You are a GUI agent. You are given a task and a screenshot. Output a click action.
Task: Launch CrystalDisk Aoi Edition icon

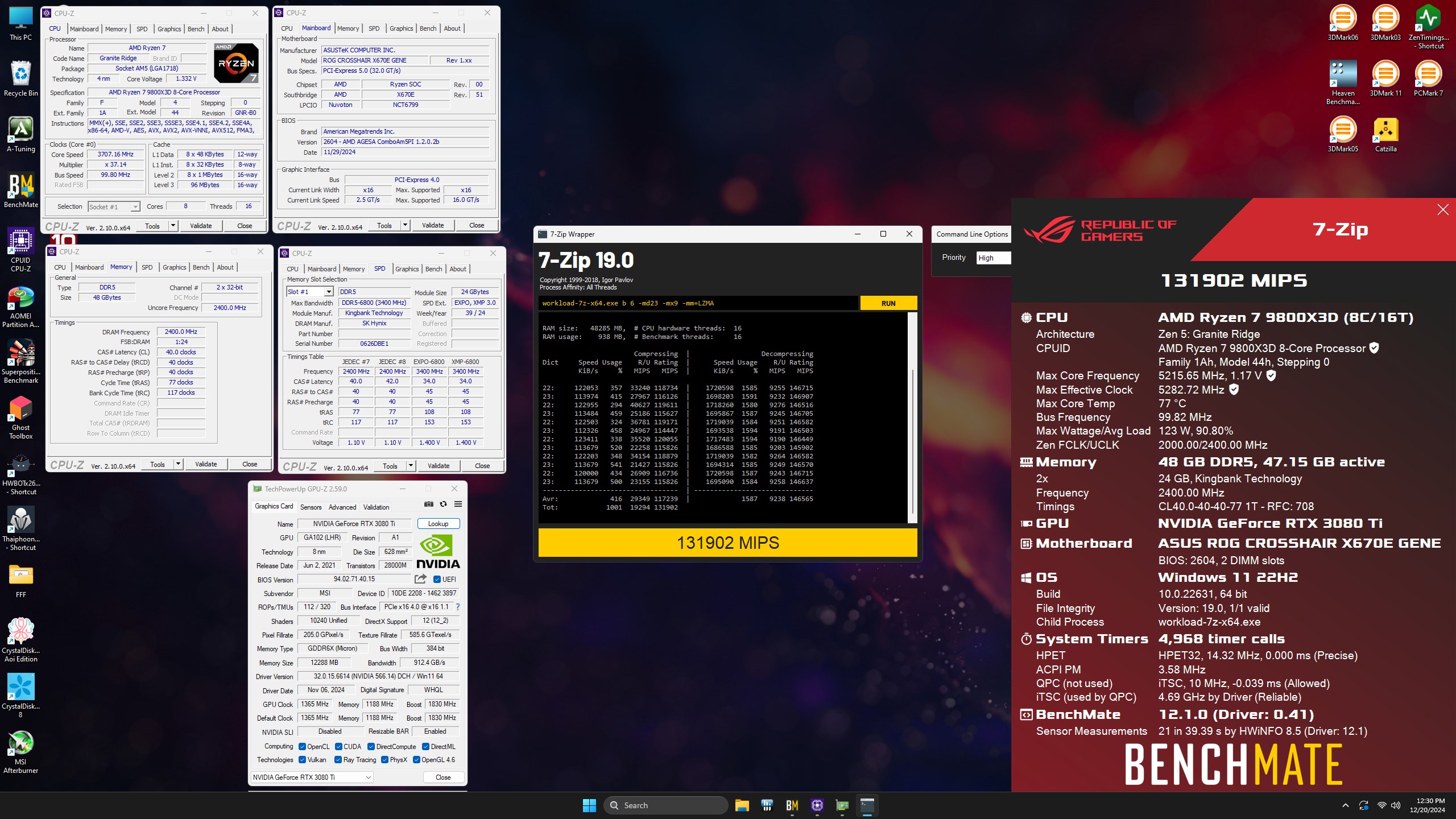21,640
